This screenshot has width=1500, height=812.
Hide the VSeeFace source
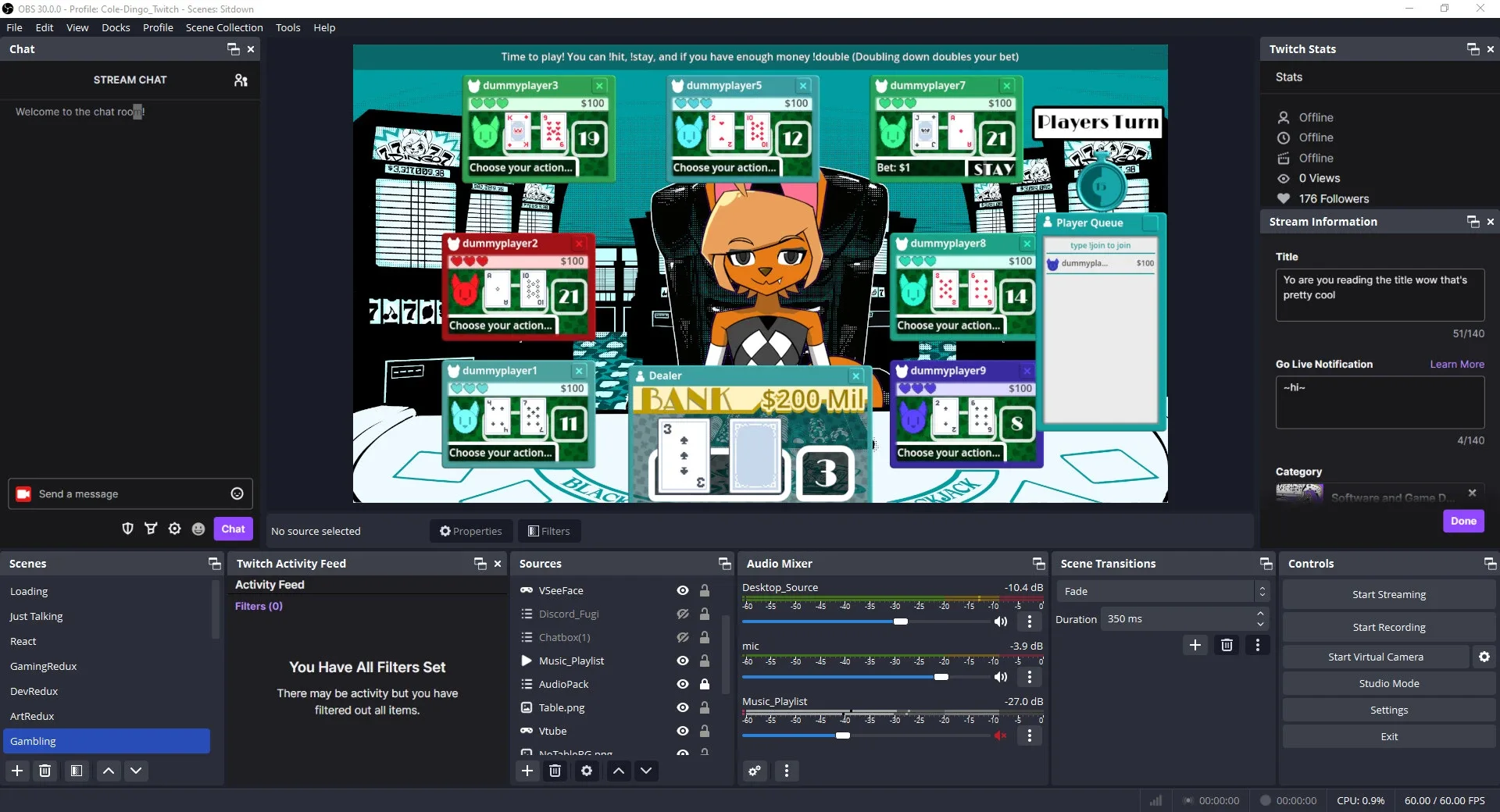point(682,591)
